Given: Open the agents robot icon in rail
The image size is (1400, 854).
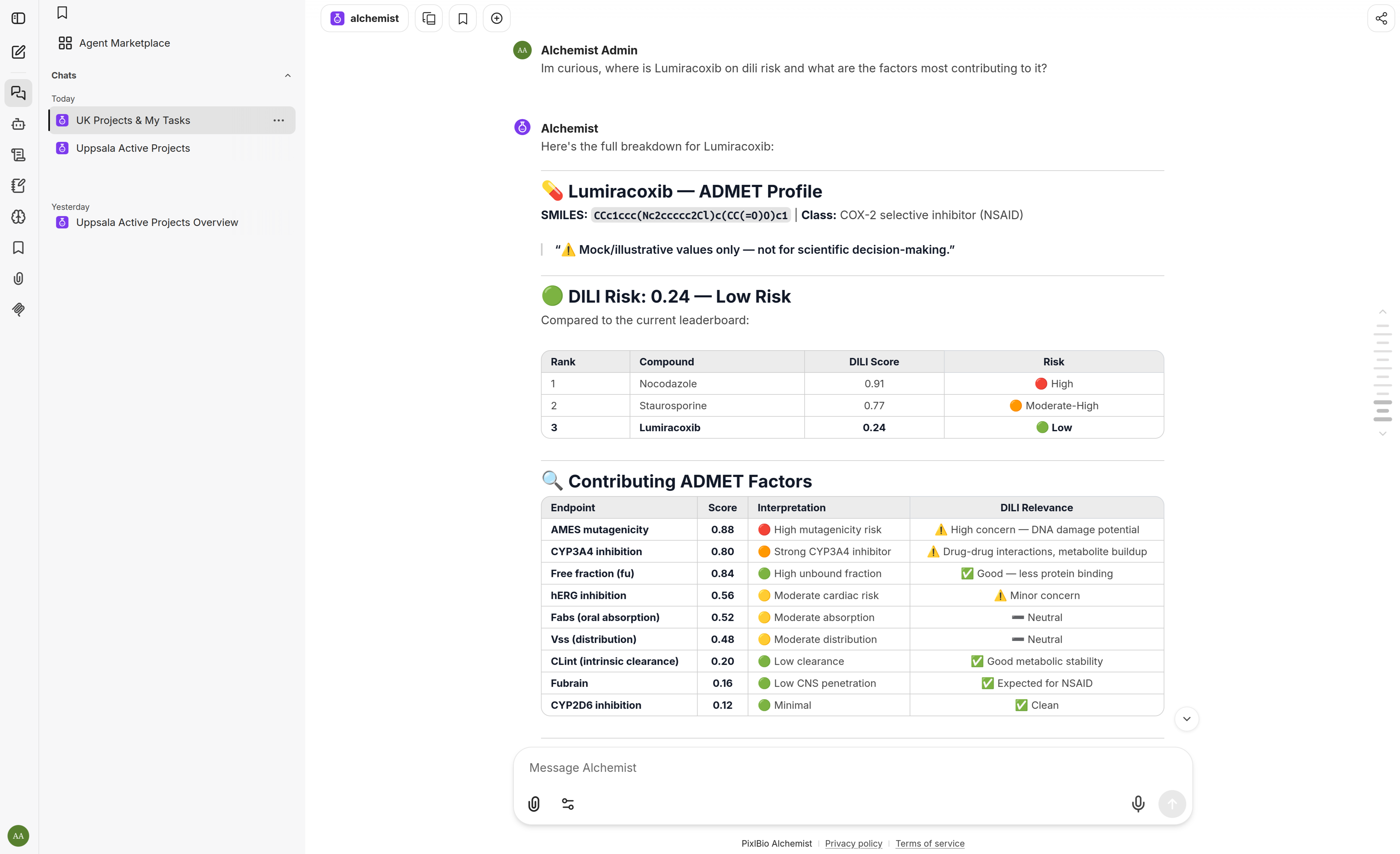Looking at the screenshot, I should click(18, 124).
